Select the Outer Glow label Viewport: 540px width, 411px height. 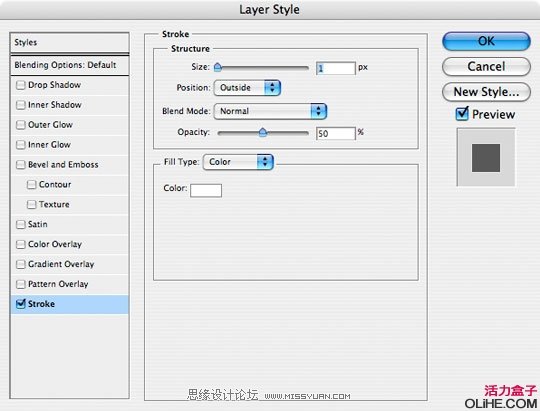click(50, 125)
